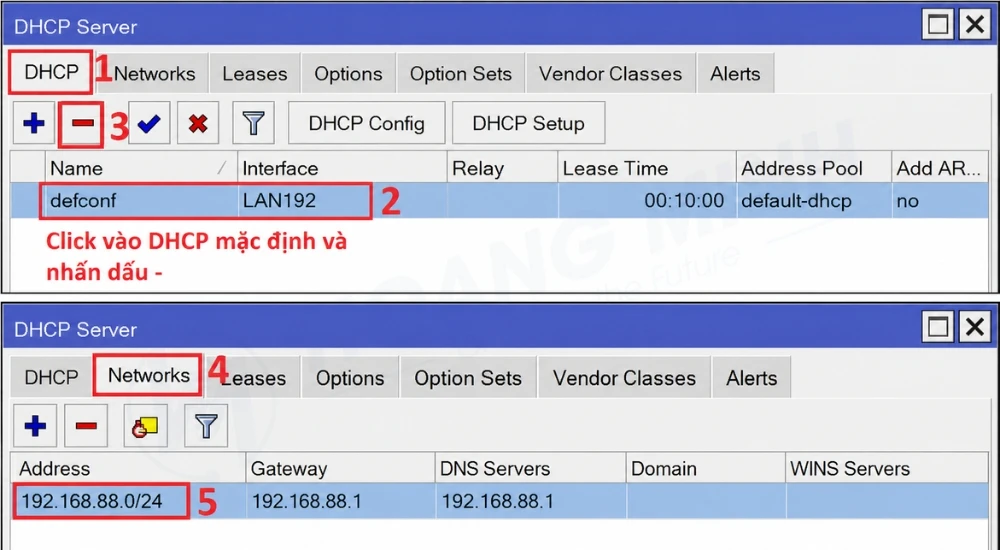This screenshot has width=1000, height=550.
Task: Click the blue checkmark enable icon
Action: point(149,123)
